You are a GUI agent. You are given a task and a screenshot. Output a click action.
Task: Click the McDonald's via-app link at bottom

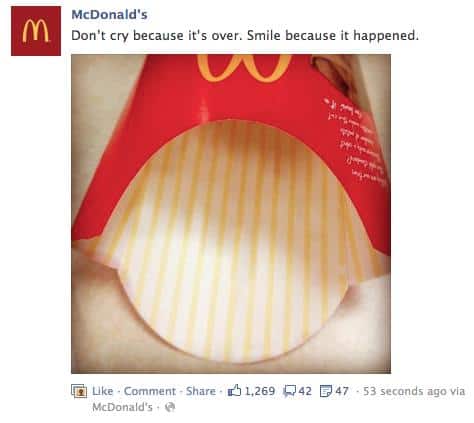pyautogui.click(x=122, y=407)
